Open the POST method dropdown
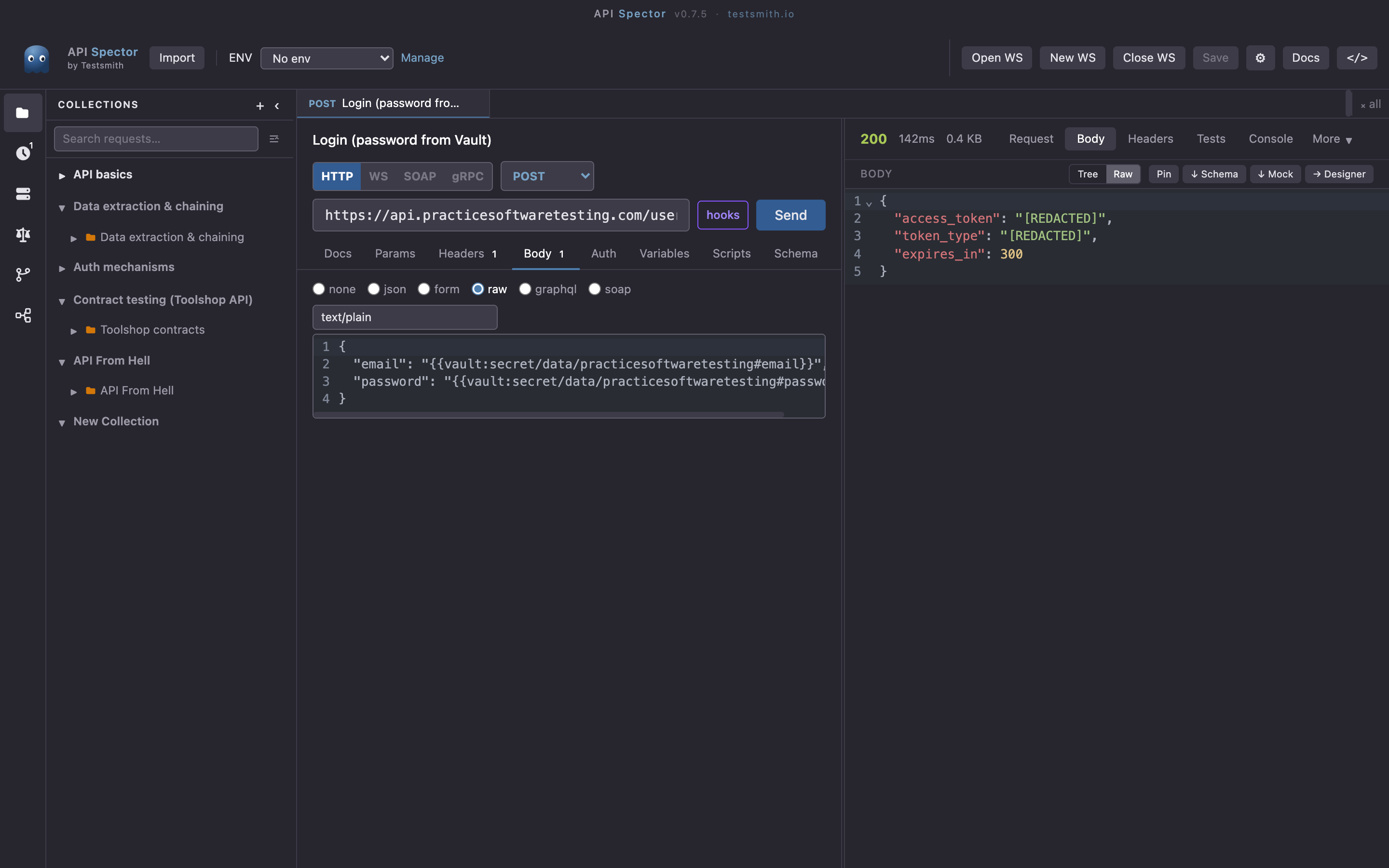 click(547, 176)
